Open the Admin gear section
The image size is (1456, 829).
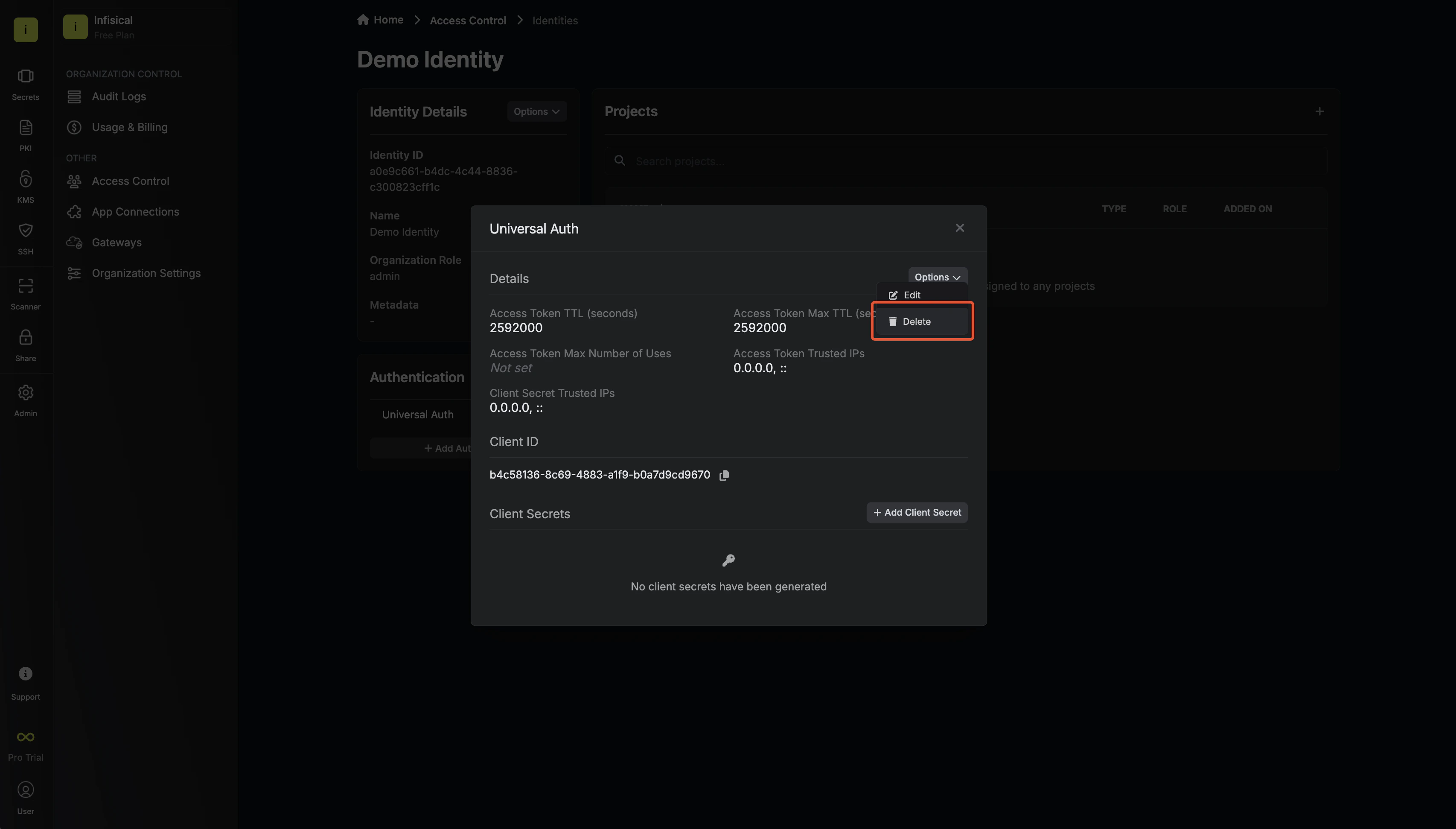[26, 401]
